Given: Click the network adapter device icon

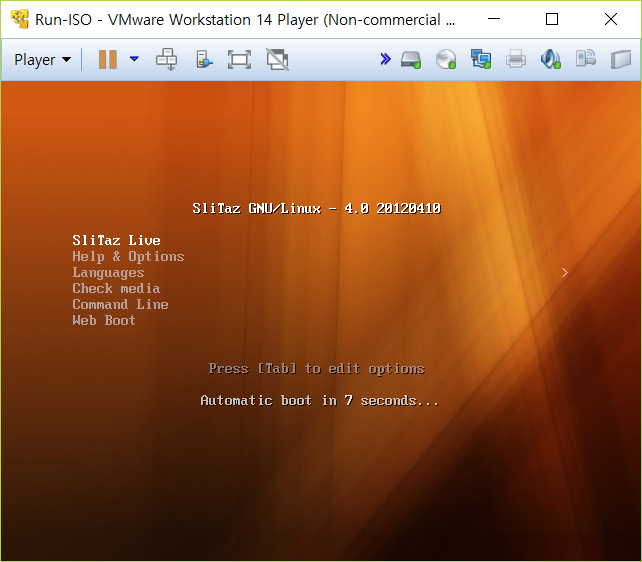Looking at the screenshot, I should [x=481, y=60].
